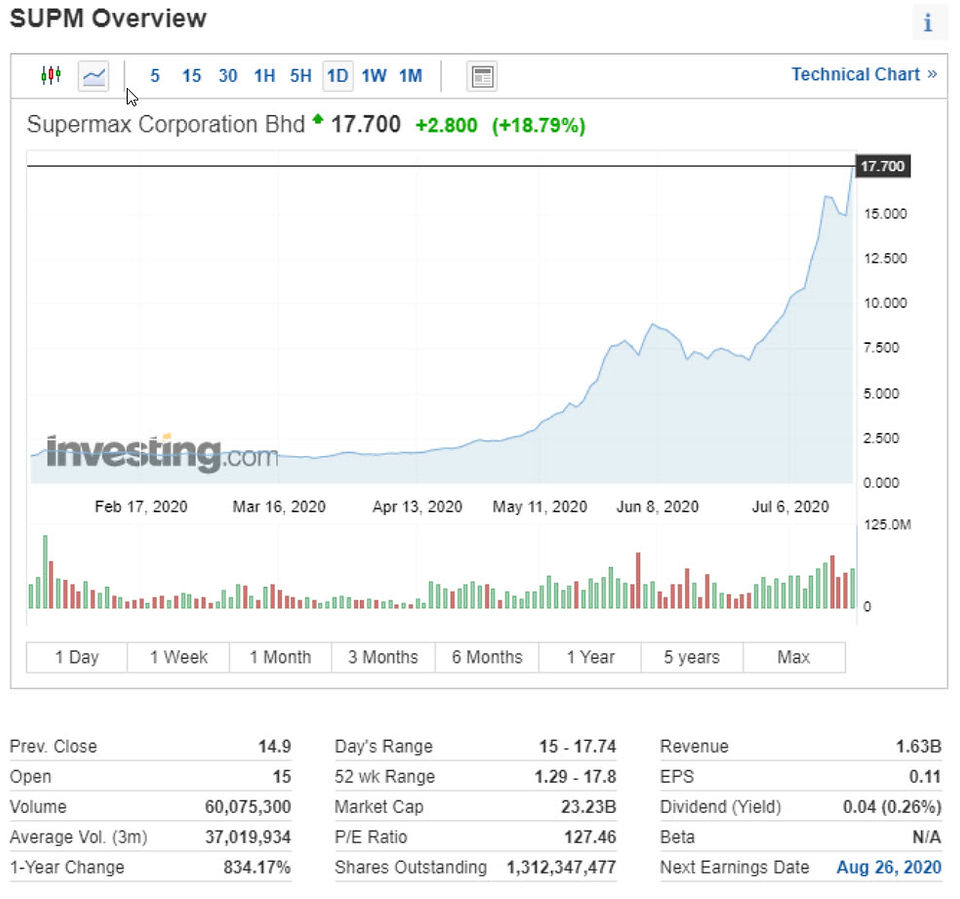Click the Revenue value 1.63B
Viewport: 960px width, 899px height.
918,747
